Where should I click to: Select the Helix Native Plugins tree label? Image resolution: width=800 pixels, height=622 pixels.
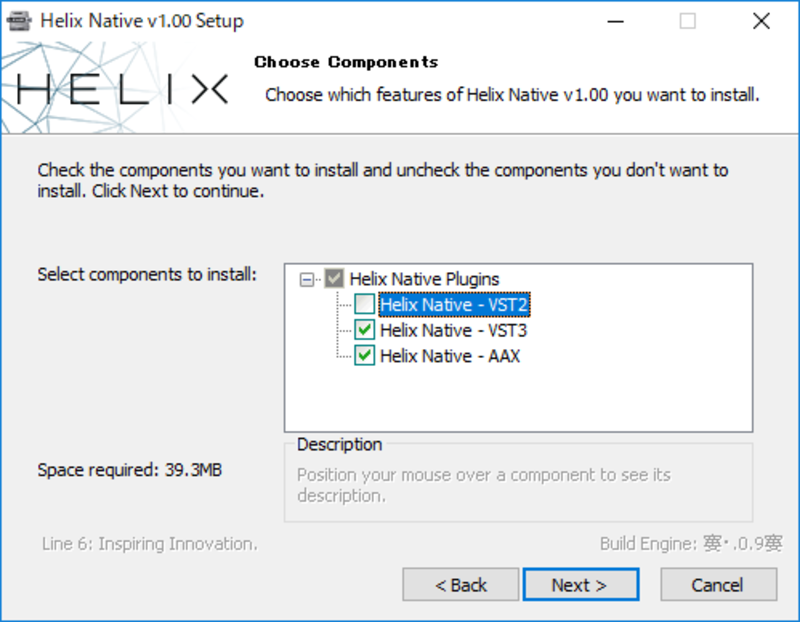click(x=424, y=279)
